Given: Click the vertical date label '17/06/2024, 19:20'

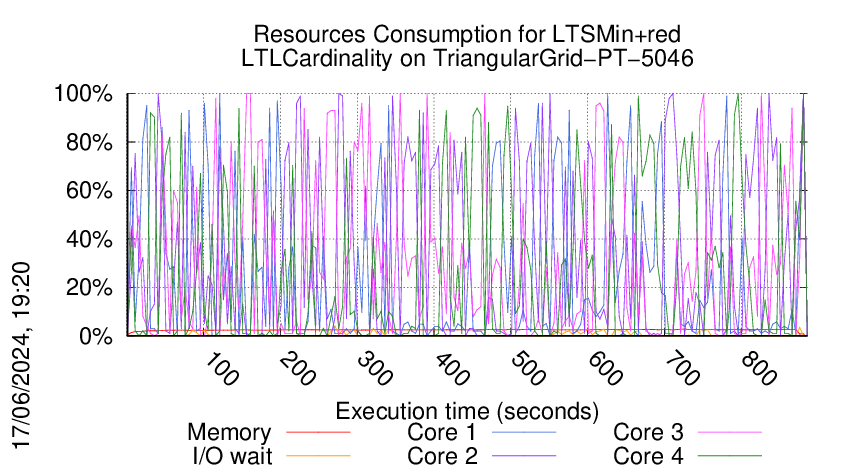Looking at the screenshot, I should tap(22, 356).
